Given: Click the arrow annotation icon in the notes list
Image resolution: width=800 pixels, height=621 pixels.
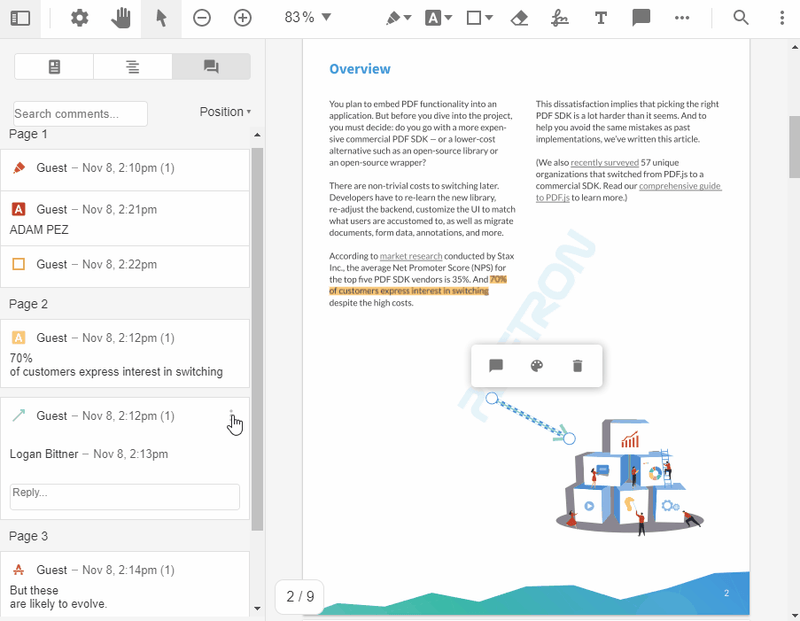Looking at the screenshot, I should 18,415.
